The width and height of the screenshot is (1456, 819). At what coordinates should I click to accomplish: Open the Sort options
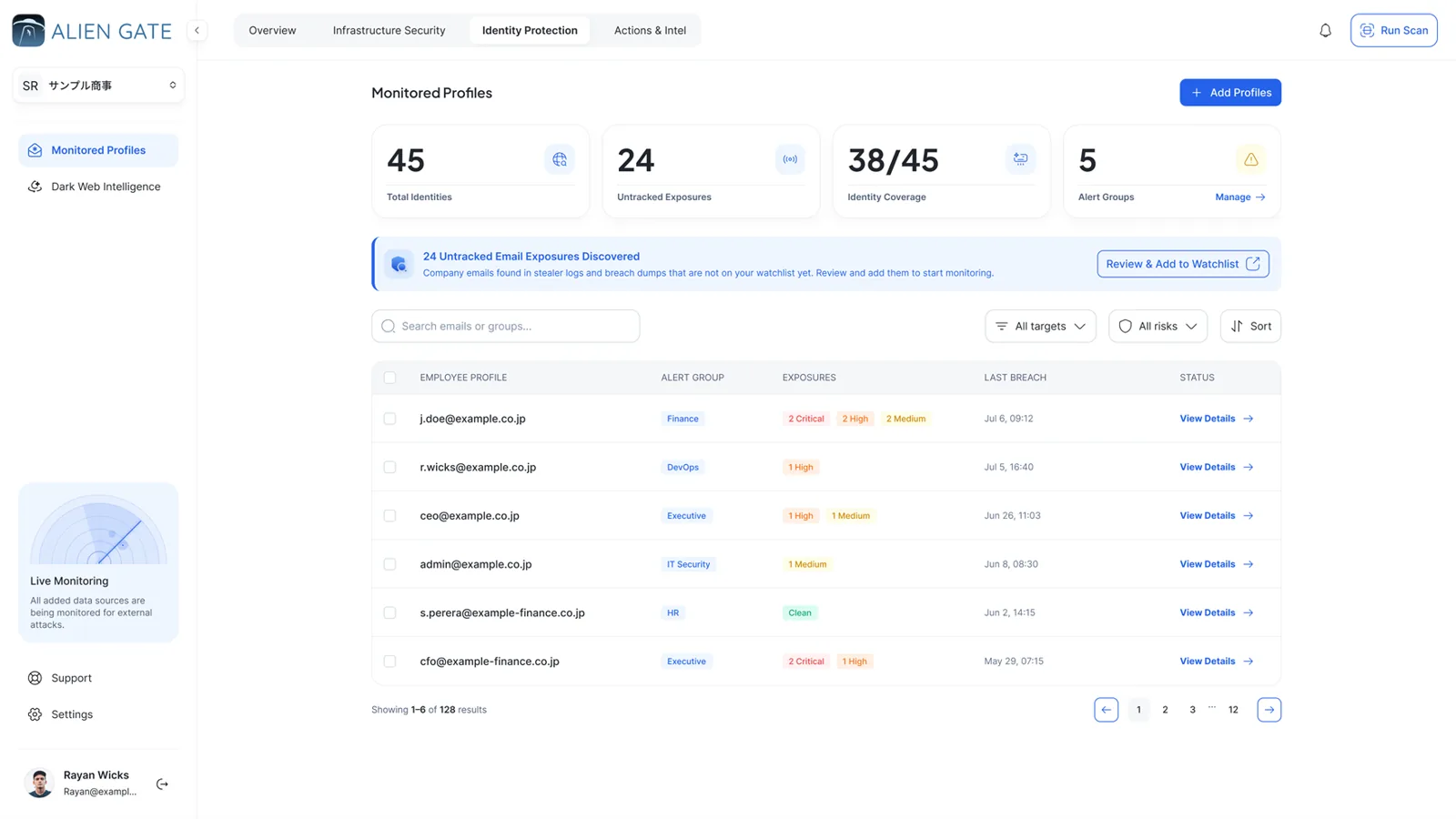pos(1250,326)
